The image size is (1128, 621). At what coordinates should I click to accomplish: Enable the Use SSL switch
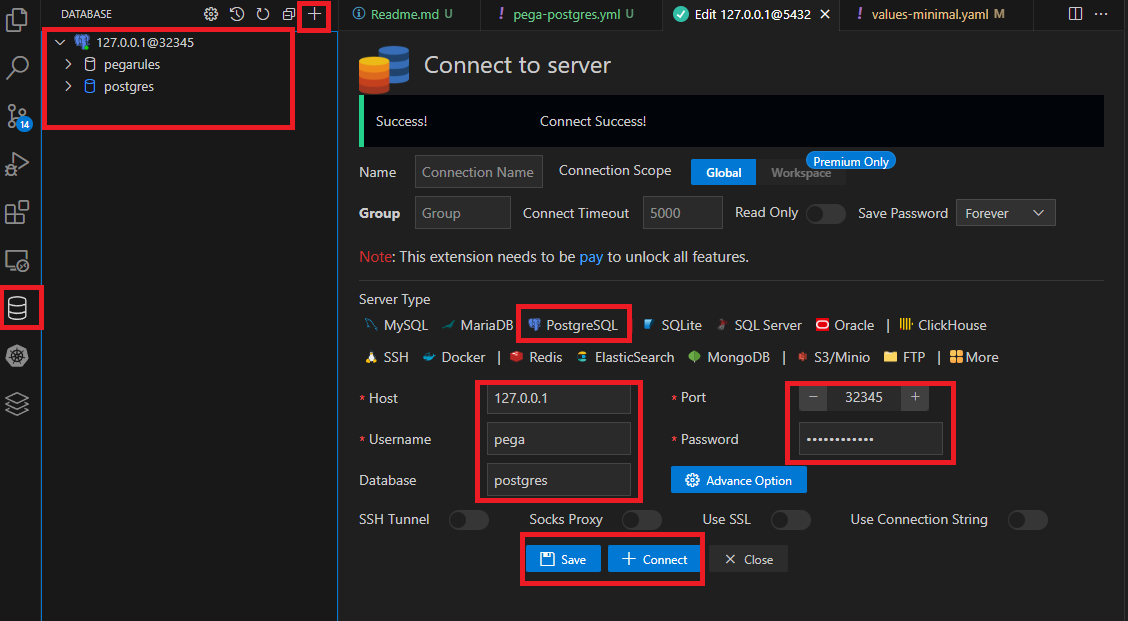[x=791, y=520]
